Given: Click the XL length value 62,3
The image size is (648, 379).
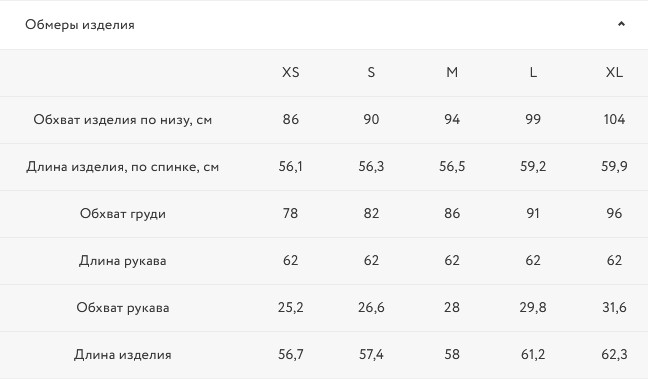Looking at the screenshot, I should (614, 355).
